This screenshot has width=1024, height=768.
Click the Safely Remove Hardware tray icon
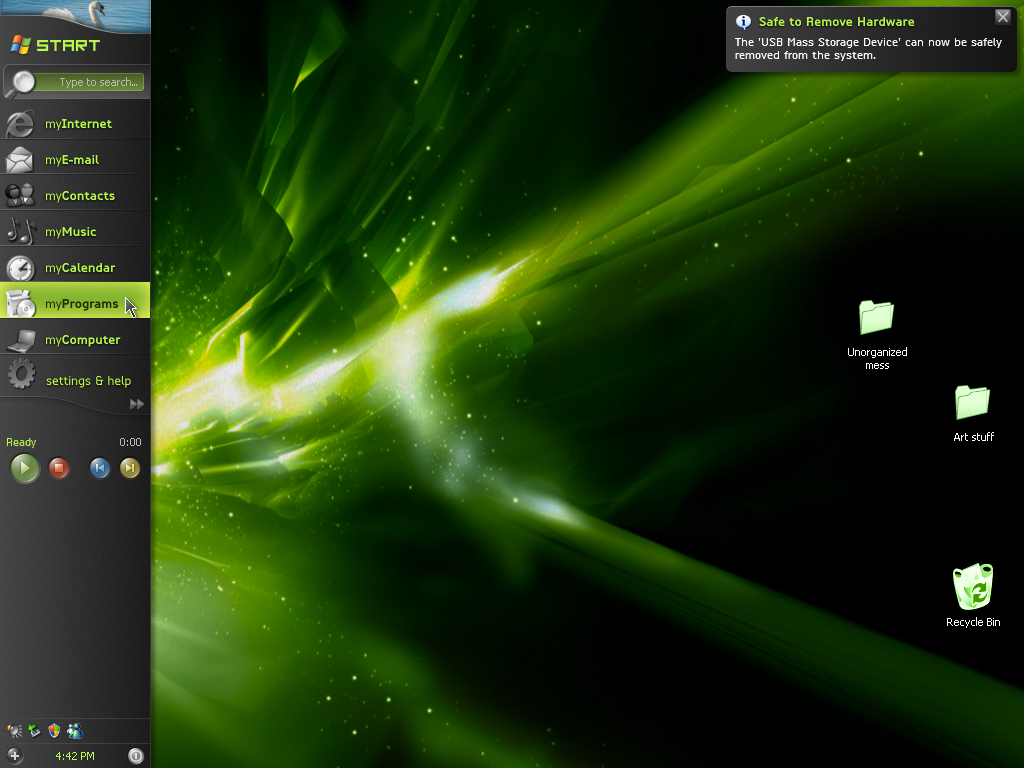coord(34,731)
